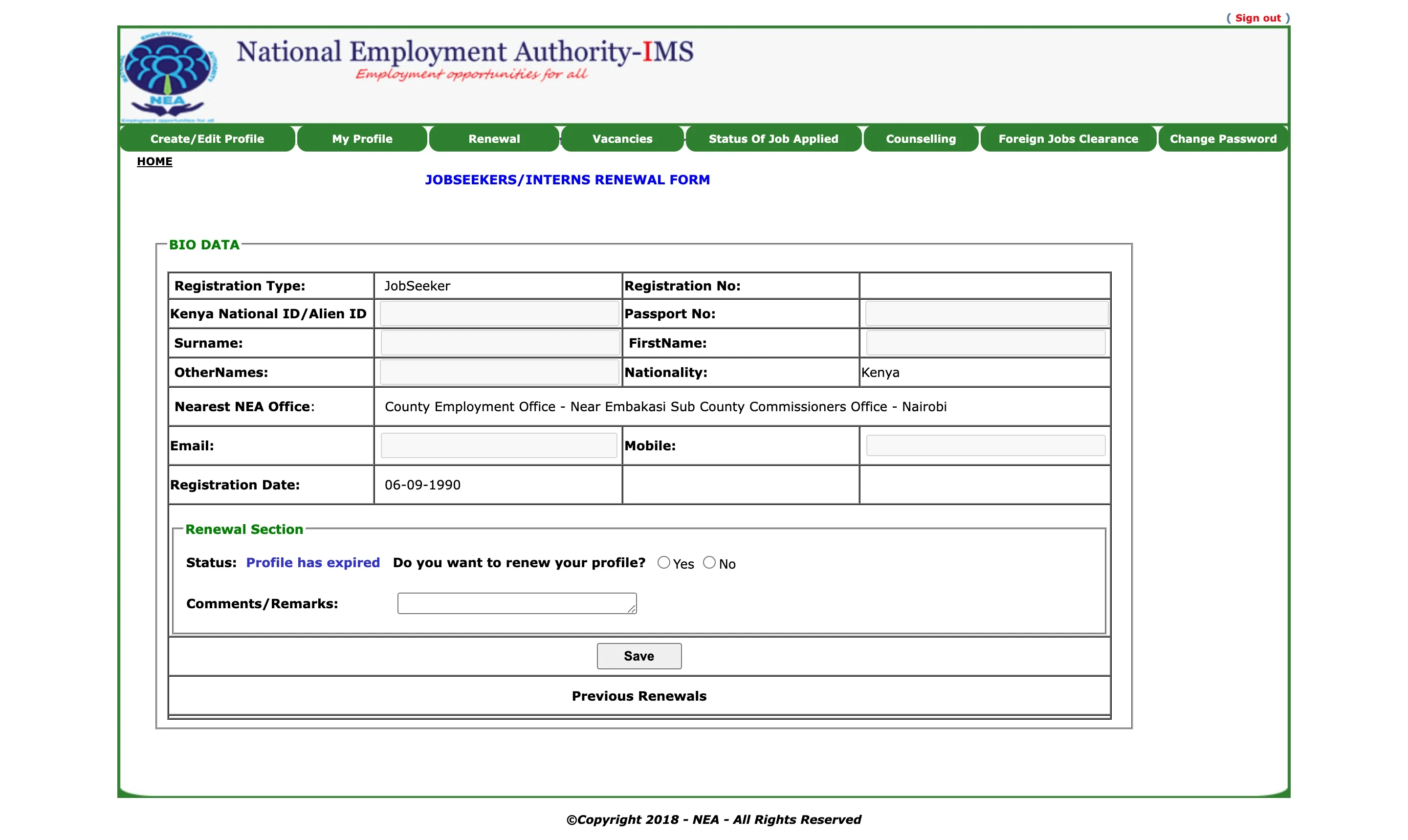Click the Email input field

[x=499, y=445]
